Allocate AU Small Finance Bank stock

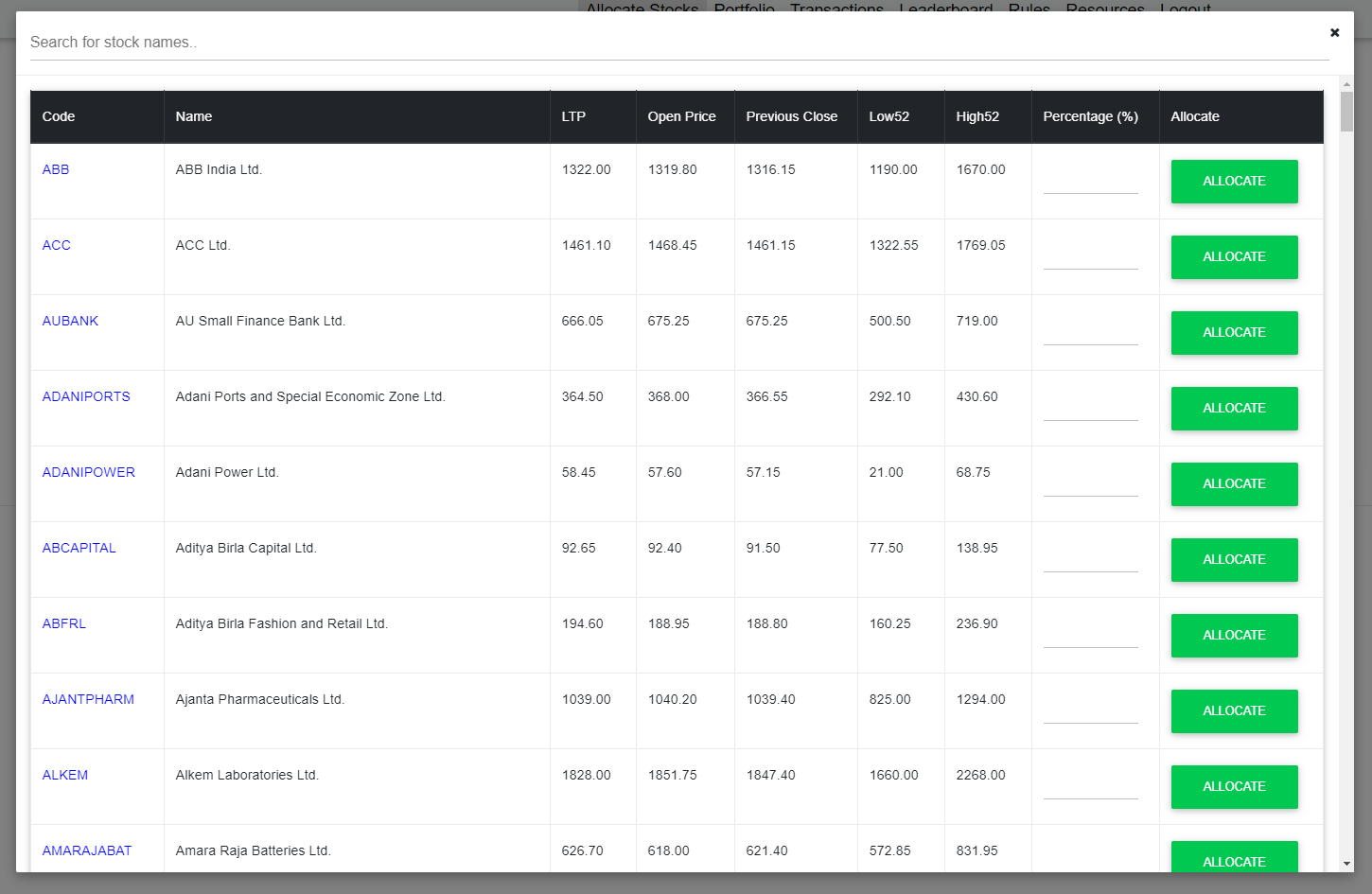(1234, 333)
